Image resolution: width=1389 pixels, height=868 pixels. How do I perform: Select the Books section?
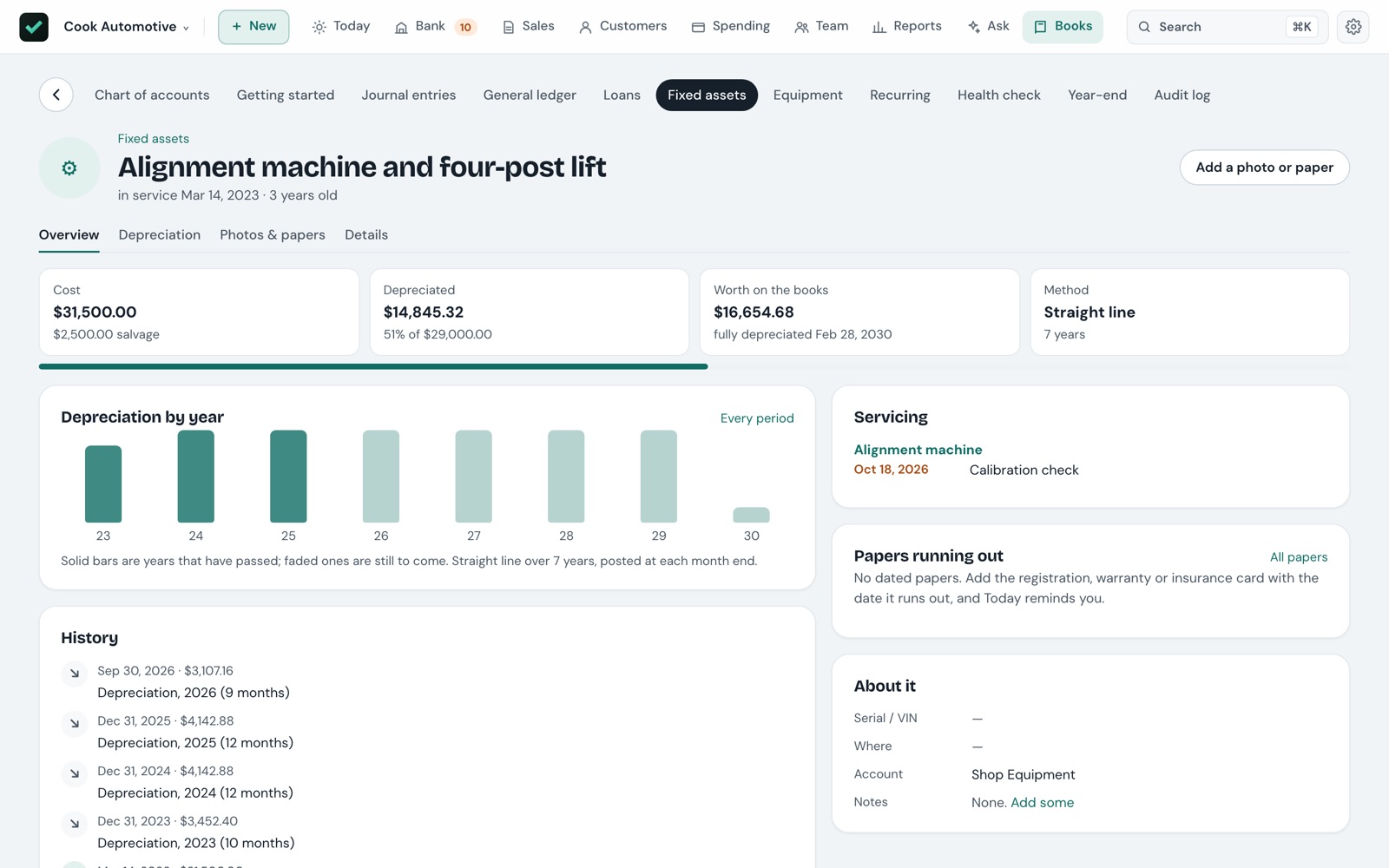1063,26
